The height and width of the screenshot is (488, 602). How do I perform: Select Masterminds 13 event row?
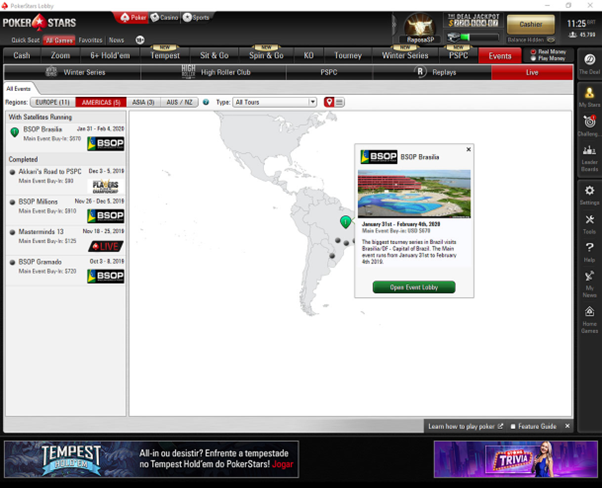pyautogui.click(x=66, y=240)
